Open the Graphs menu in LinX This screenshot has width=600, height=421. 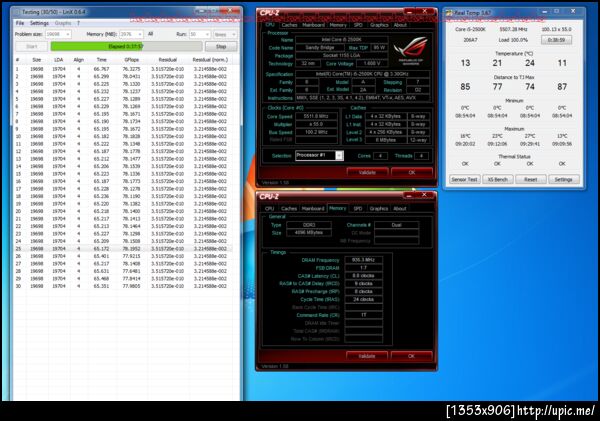coord(63,23)
